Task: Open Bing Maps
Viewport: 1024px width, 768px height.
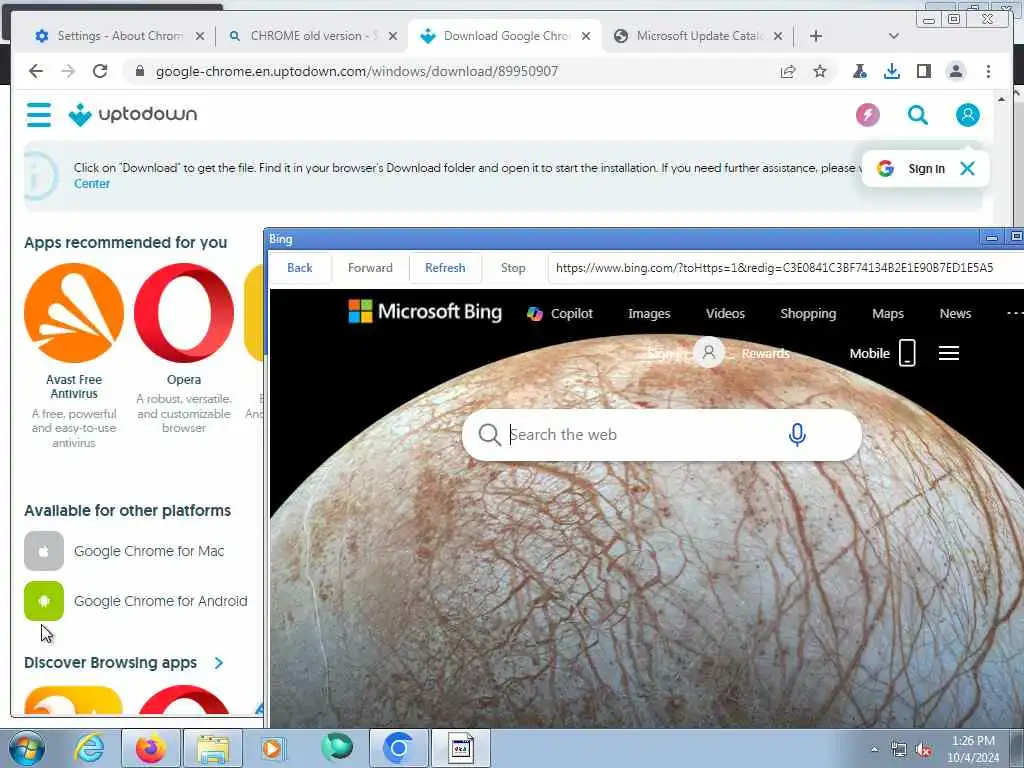Action: pos(888,313)
